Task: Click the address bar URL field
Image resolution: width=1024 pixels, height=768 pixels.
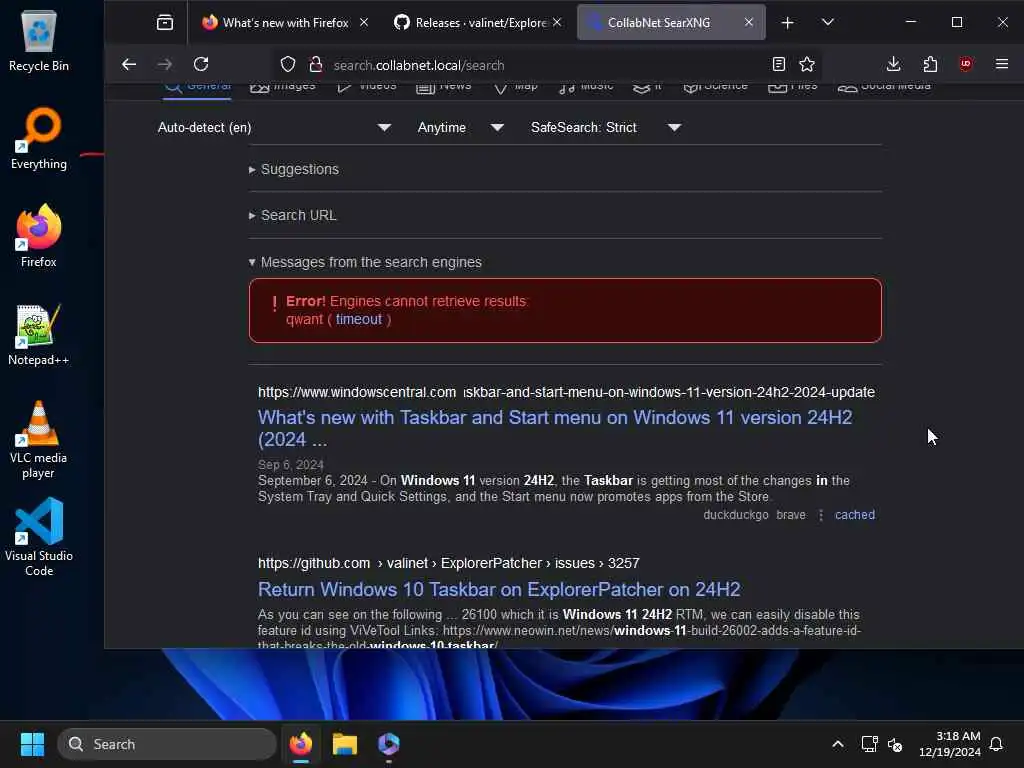Action: pyautogui.click(x=549, y=65)
